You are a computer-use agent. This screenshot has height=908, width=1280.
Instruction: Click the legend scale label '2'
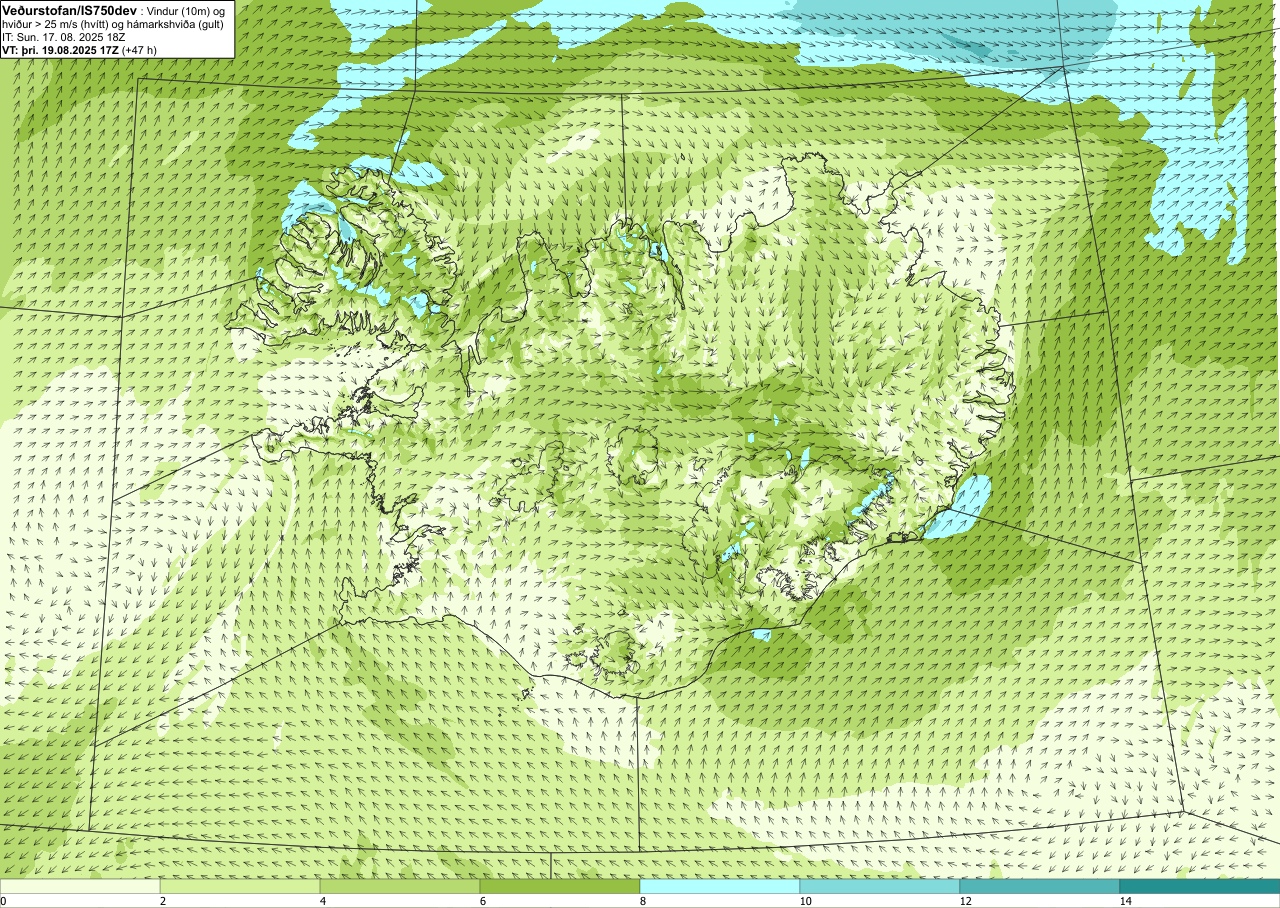click(164, 901)
